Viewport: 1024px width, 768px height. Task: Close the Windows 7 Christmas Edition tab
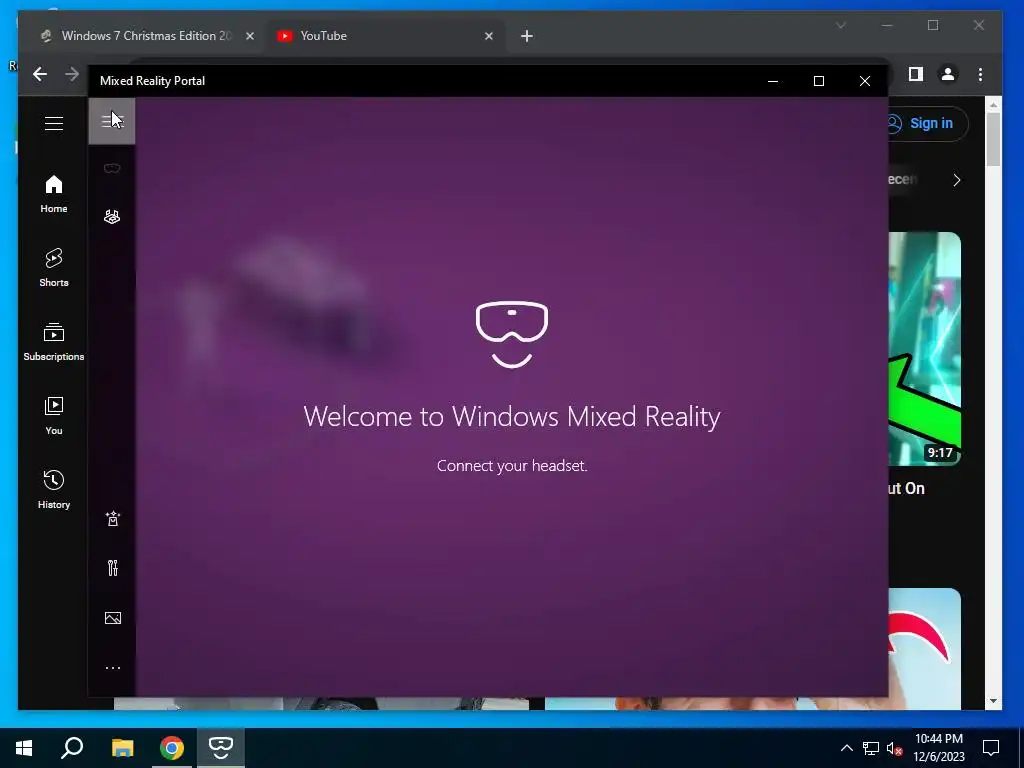249,36
